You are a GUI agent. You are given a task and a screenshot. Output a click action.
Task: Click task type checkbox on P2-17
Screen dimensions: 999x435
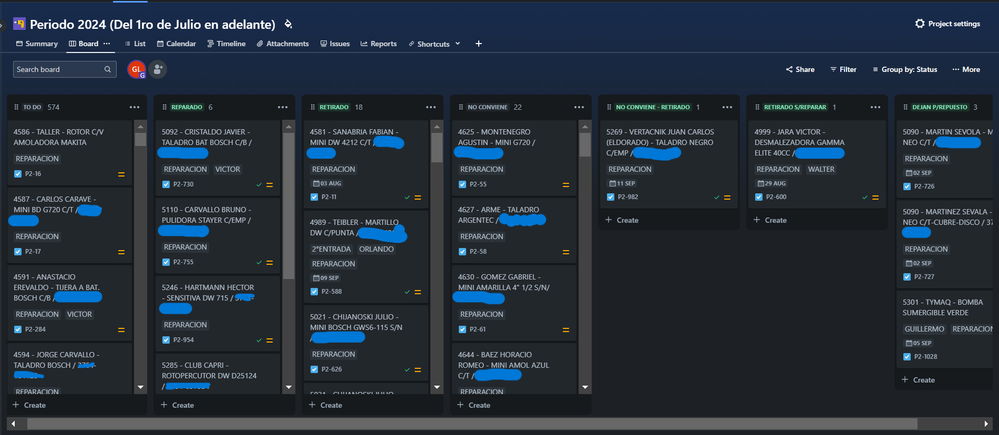pos(18,252)
